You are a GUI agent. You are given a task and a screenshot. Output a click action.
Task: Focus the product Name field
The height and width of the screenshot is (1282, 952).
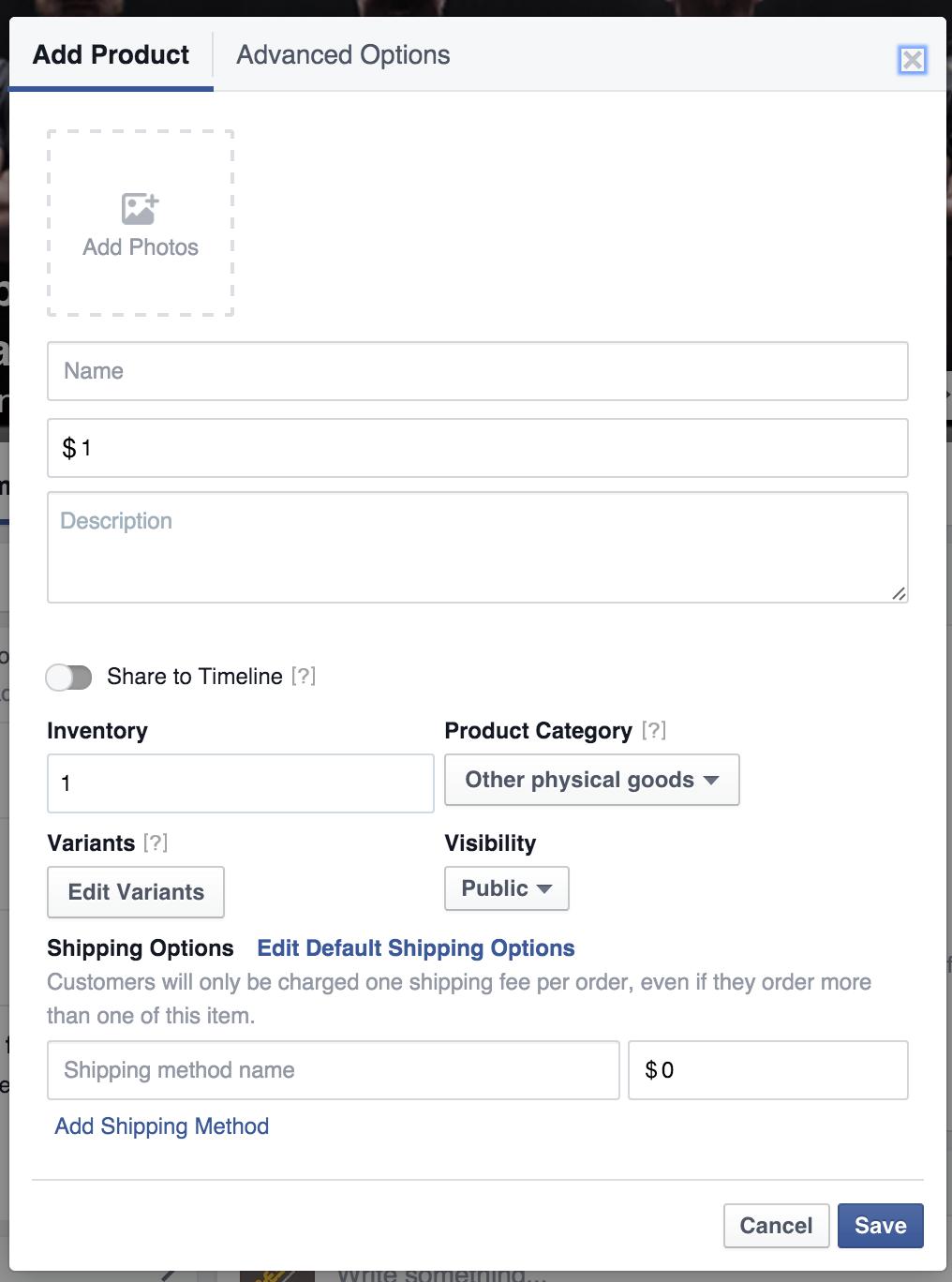pos(477,371)
